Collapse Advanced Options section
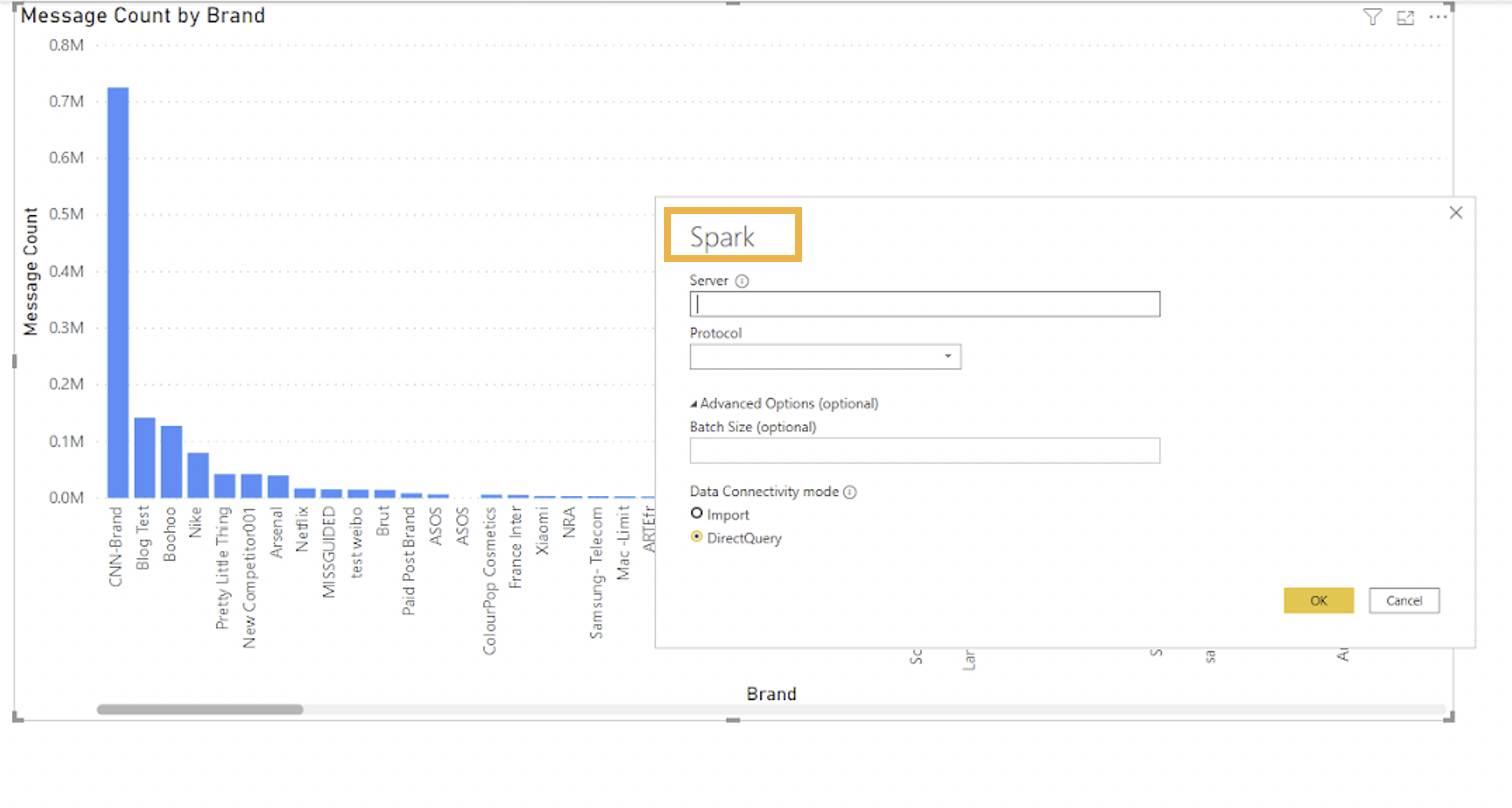The height and width of the screenshot is (808, 1512). coord(784,404)
